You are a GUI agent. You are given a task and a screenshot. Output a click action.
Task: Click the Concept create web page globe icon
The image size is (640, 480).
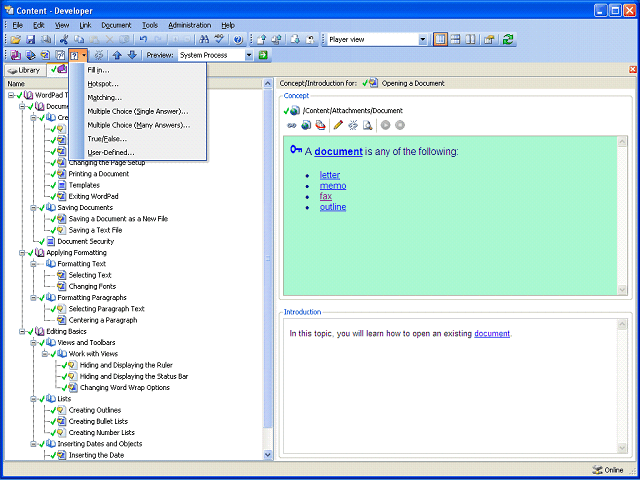pos(306,125)
